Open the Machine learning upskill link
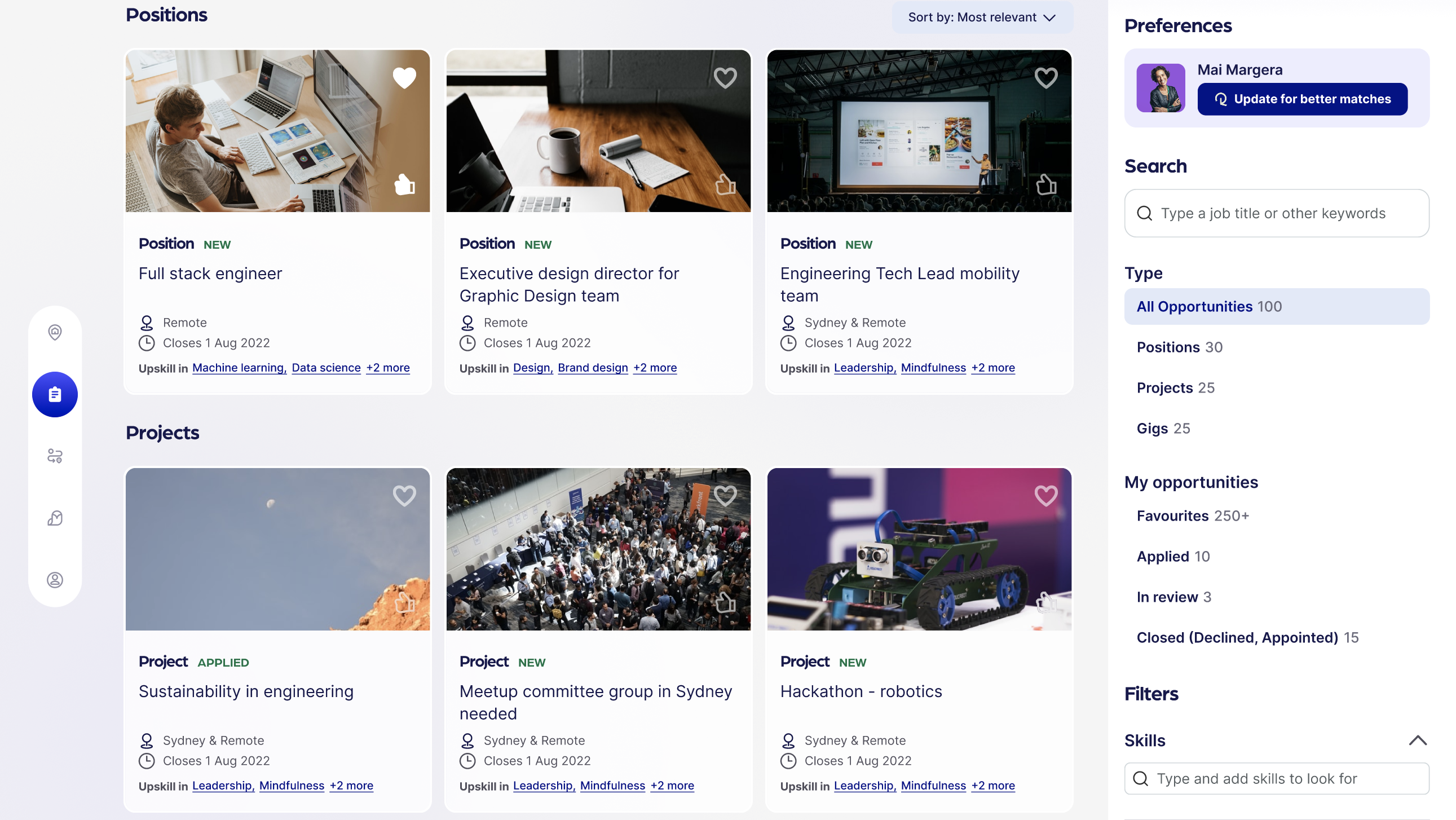Viewport: 1456px width, 820px height. (x=239, y=368)
